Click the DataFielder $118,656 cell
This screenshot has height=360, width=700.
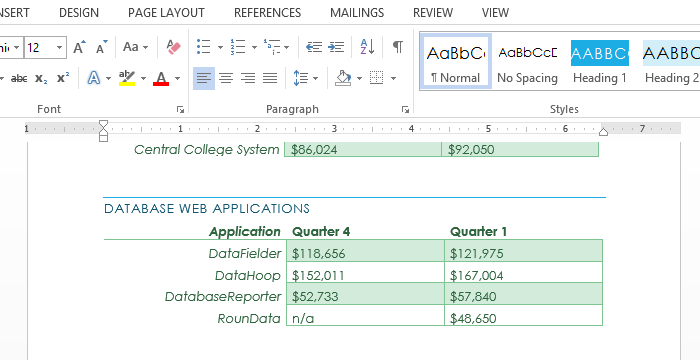click(365, 251)
